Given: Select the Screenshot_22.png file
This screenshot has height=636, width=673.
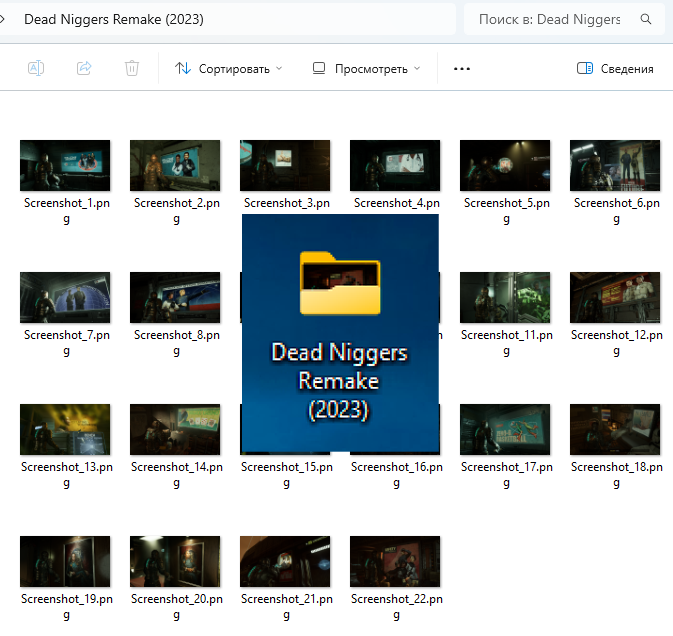Looking at the screenshot, I should [x=395, y=562].
